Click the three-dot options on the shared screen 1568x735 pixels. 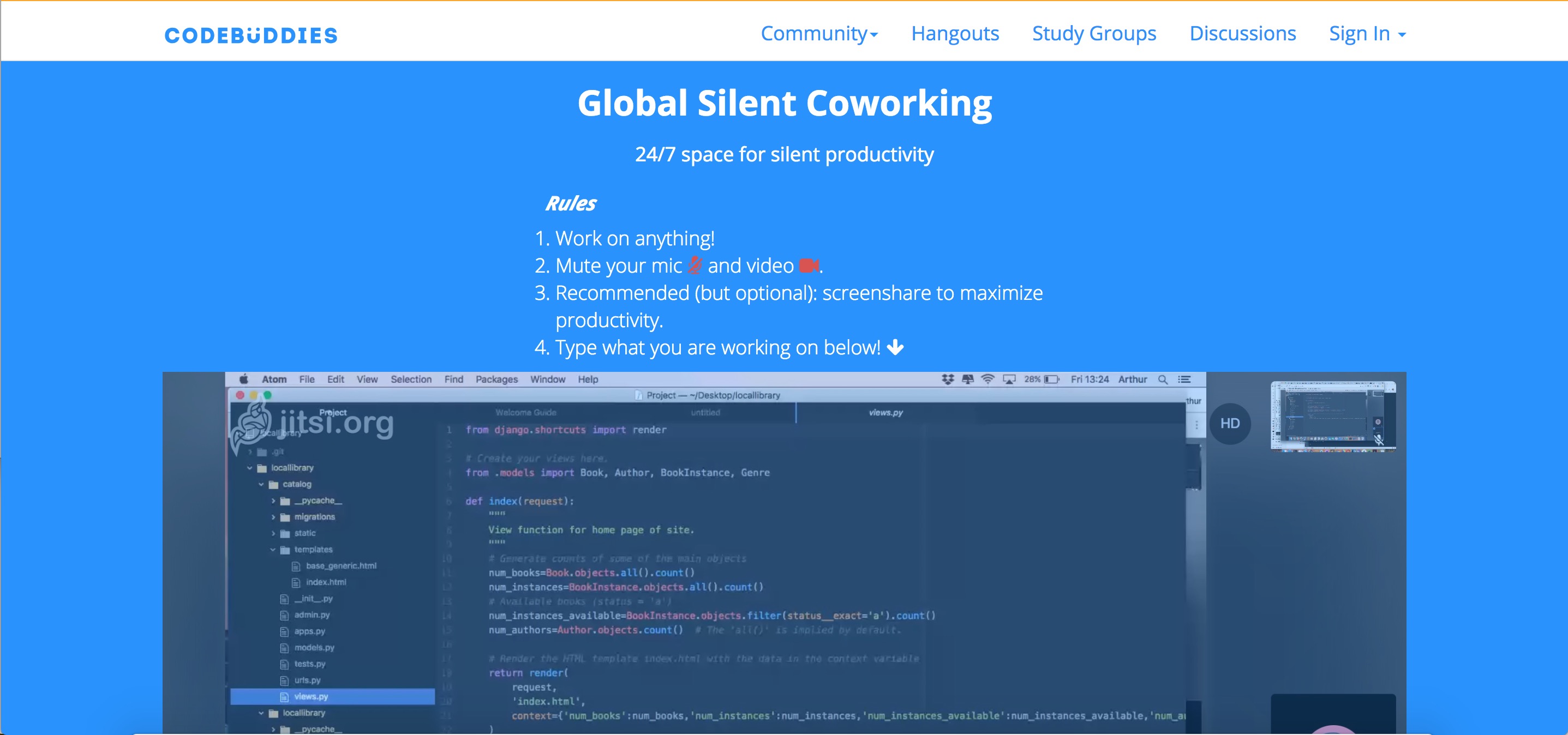coord(1196,425)
